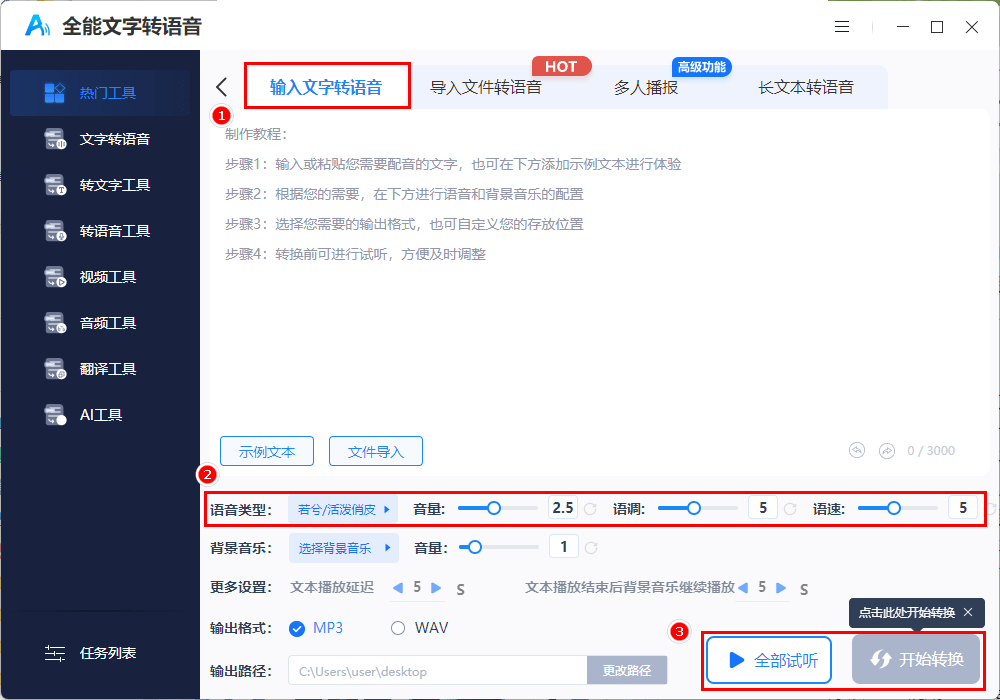Click the AI工具 sidebar icon

[x=55, y=414]
